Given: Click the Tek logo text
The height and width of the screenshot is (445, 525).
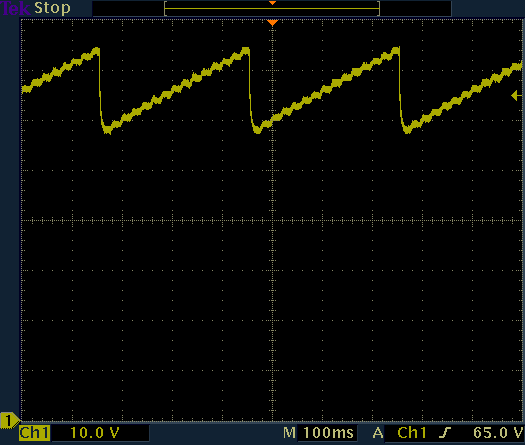Looking at the screenshot, I should 15,8.
